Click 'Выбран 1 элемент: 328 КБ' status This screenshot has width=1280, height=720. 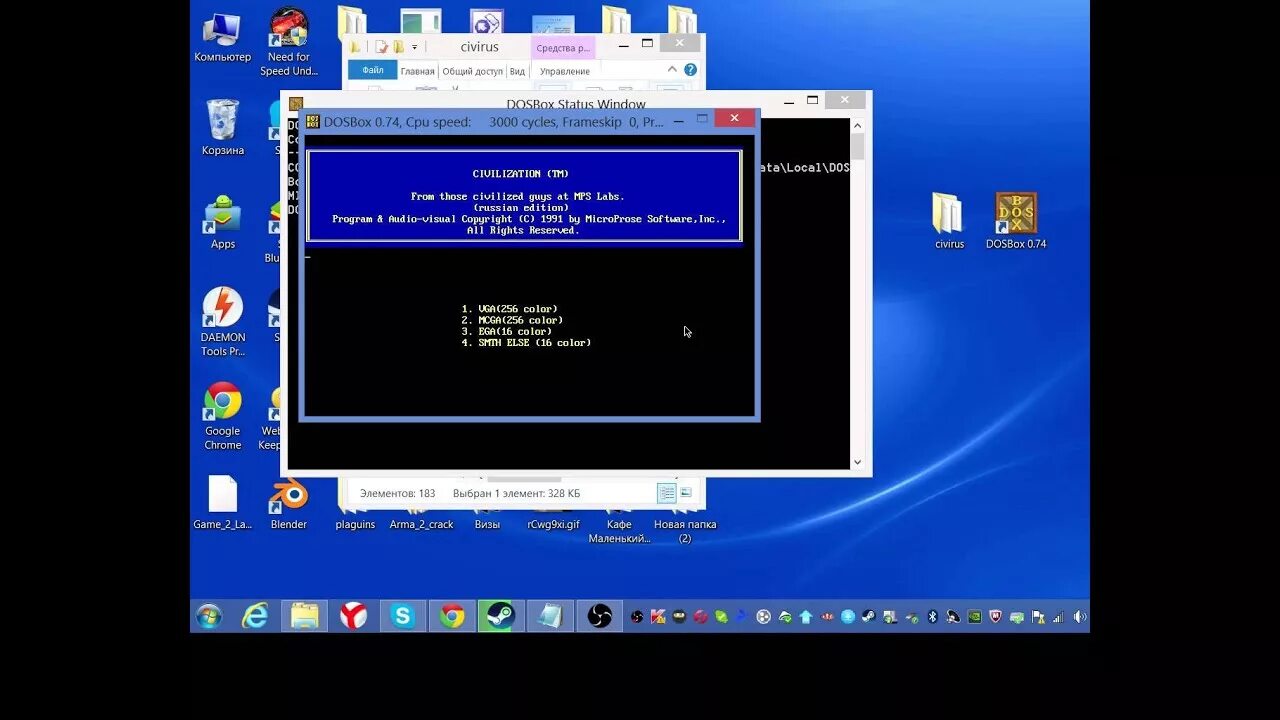coord(516,494)
